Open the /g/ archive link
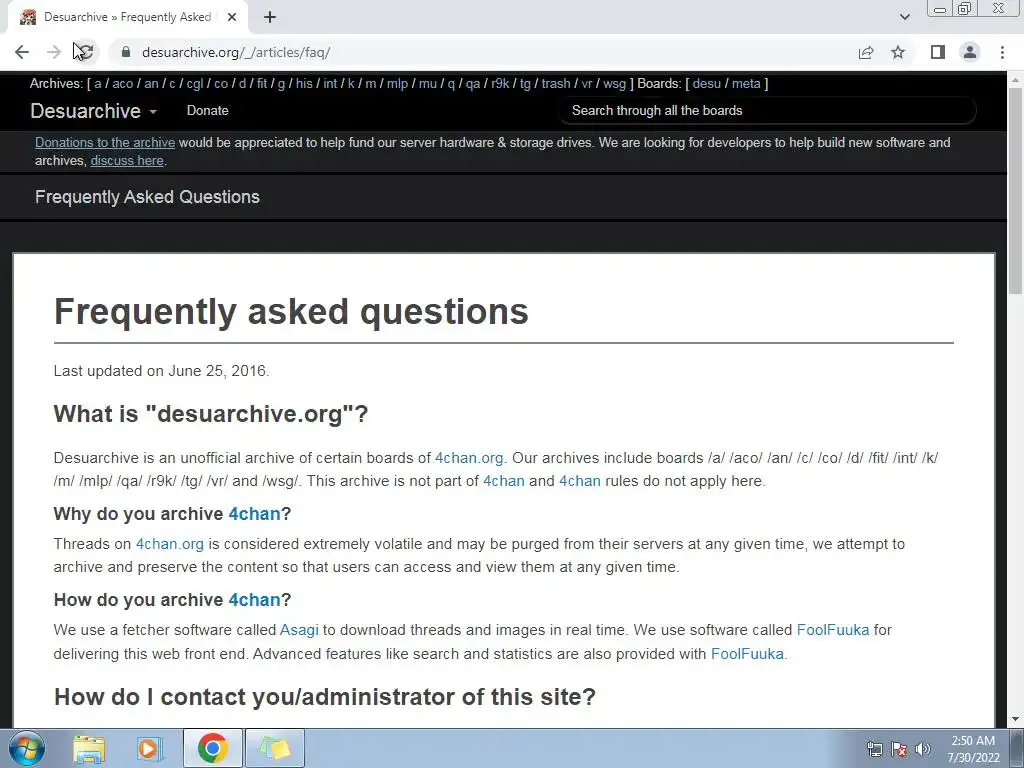The height and width of the screenshot is (768, 1024). point(281,84)
